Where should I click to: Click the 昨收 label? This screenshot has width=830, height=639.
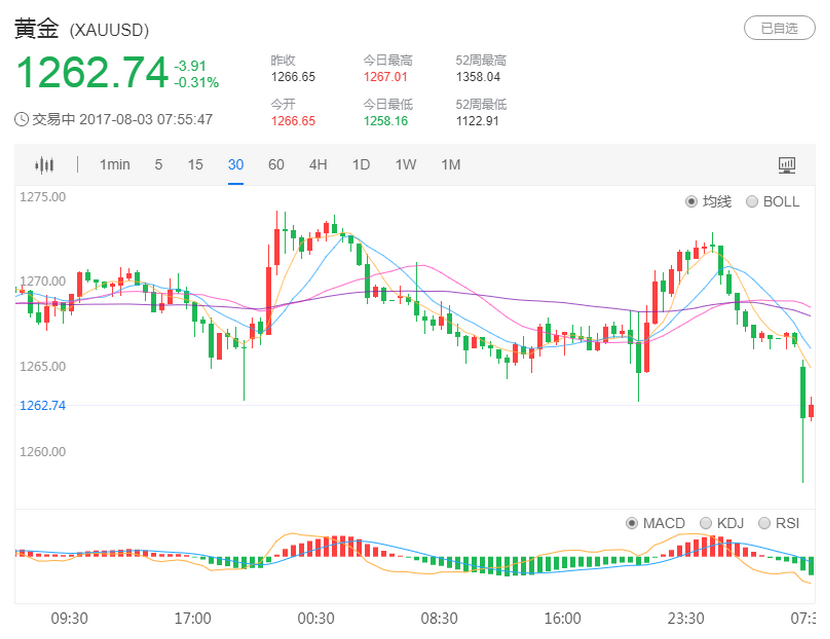(x=283, y=61)
